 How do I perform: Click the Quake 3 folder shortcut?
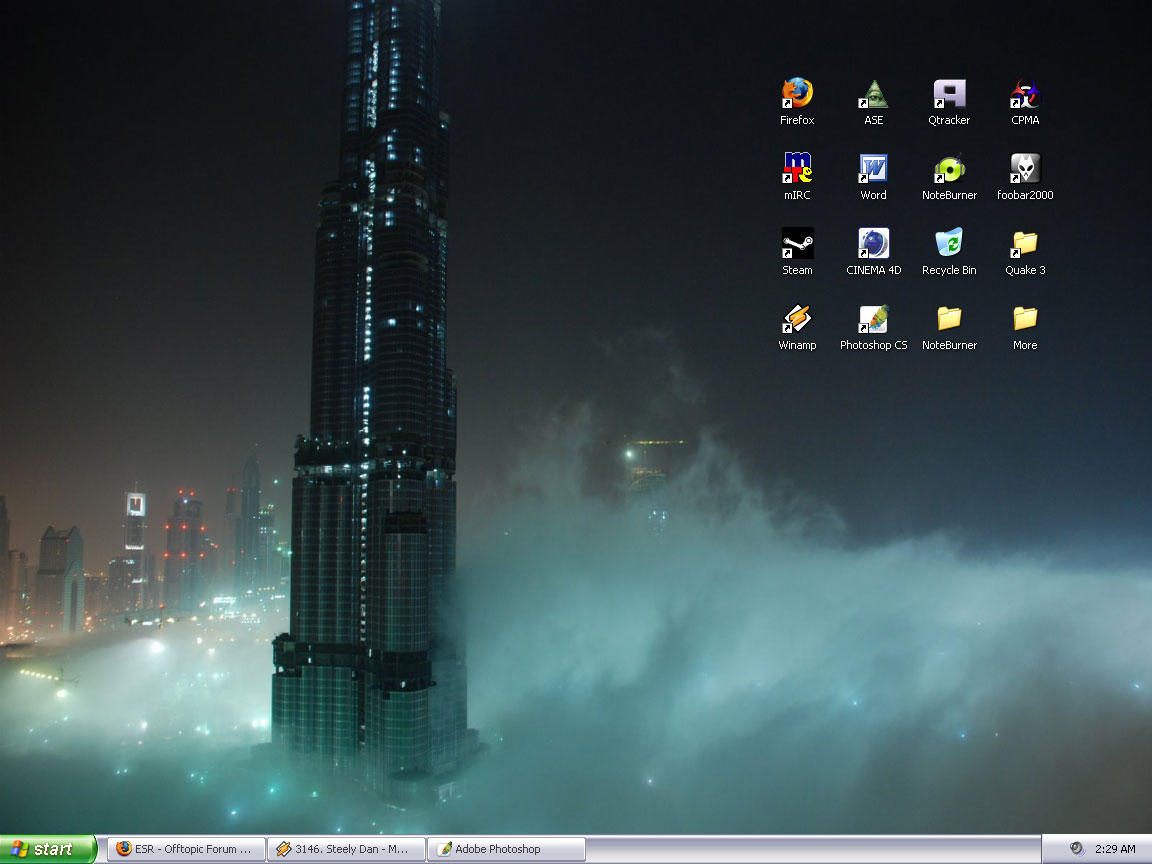tap(1025, 244)
